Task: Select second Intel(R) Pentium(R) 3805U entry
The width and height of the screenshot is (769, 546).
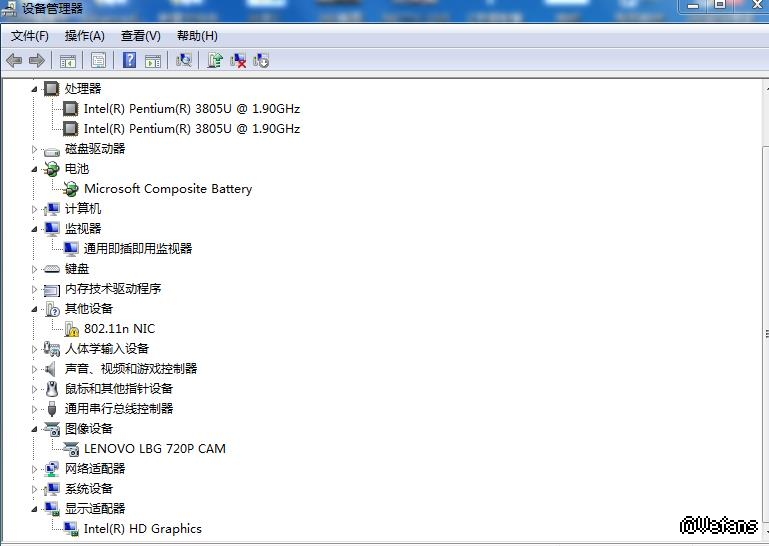Action: tap(192, 129)
